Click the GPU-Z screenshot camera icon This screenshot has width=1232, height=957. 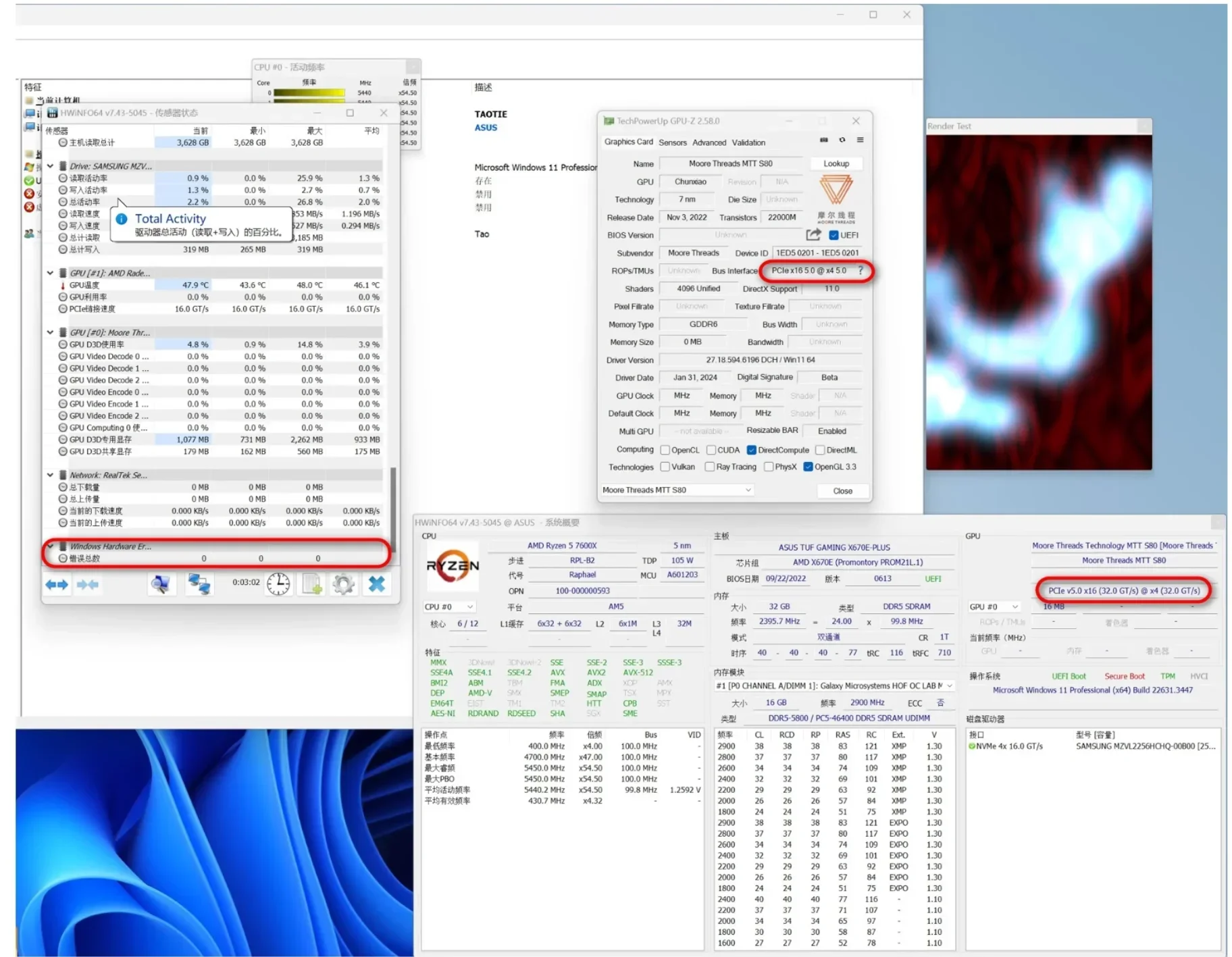(823, 140)
